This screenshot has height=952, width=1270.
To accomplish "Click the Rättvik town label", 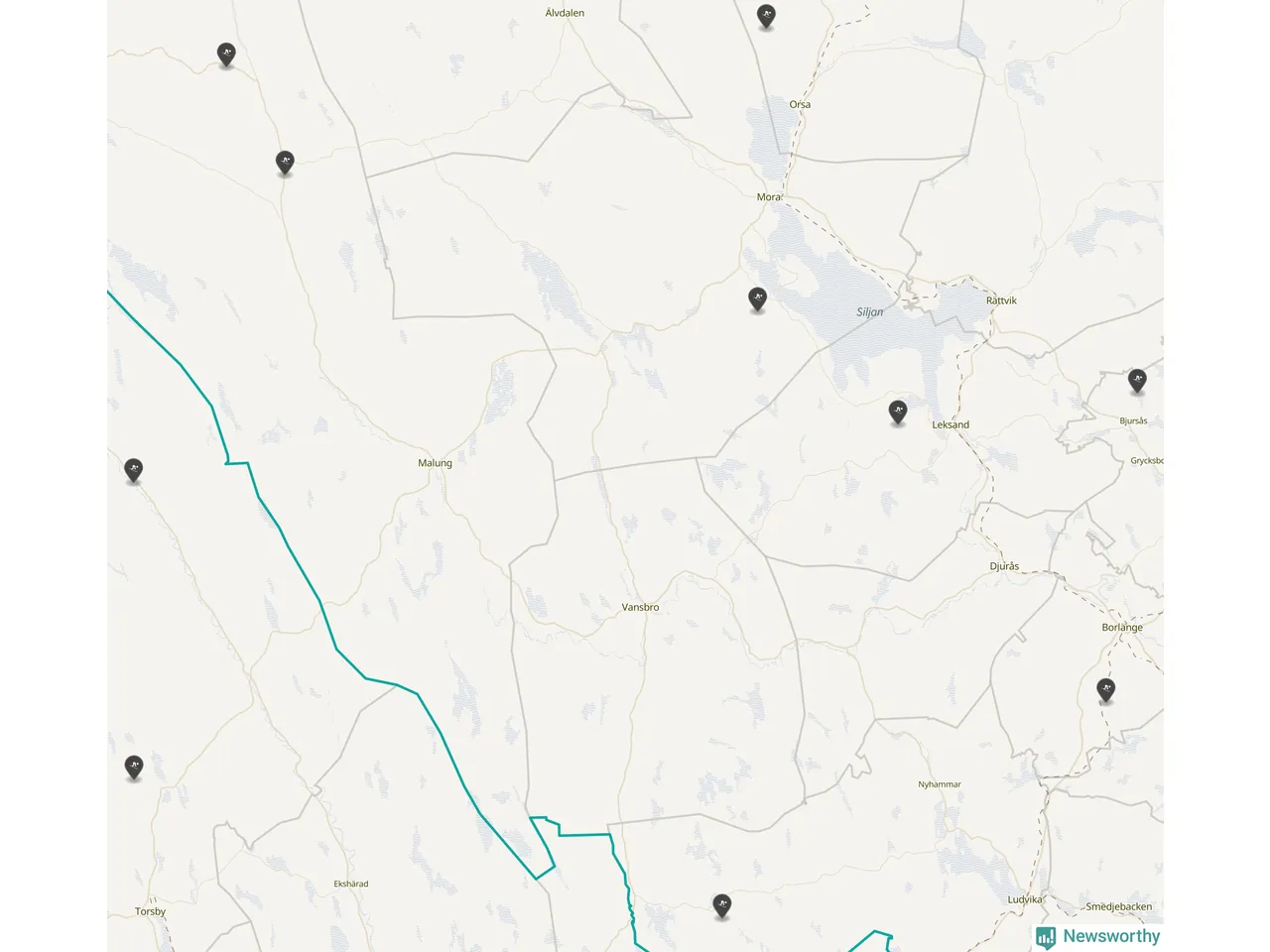I will [1001, 300].
